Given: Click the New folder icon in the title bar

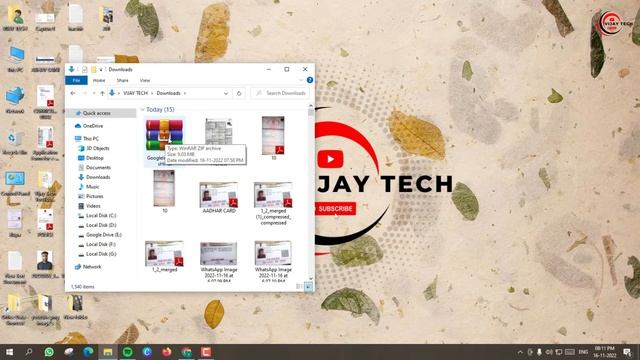Looking at the screenshot, I should (x=93, y=69).
